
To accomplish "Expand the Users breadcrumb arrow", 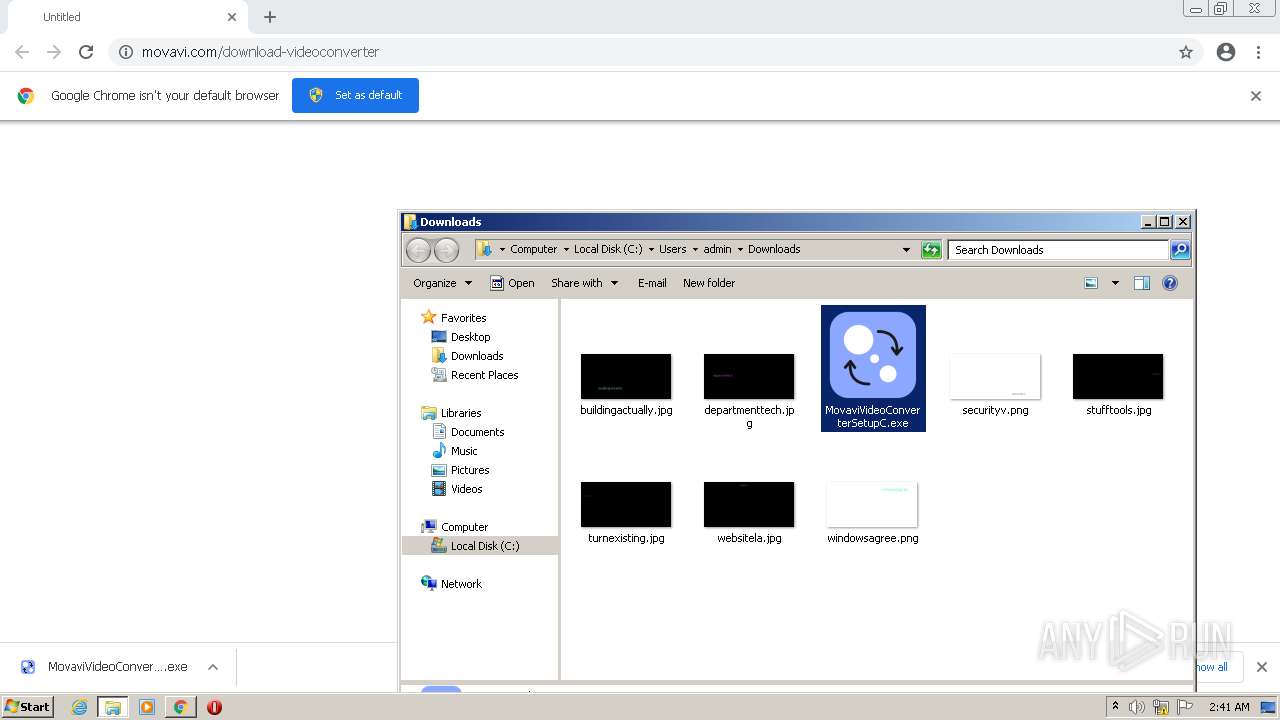I will (x=695, y=249).
